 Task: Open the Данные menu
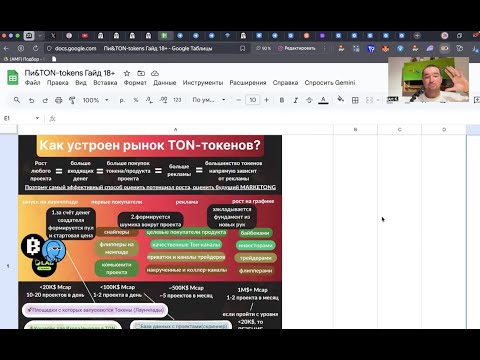[x=165, y=83]
